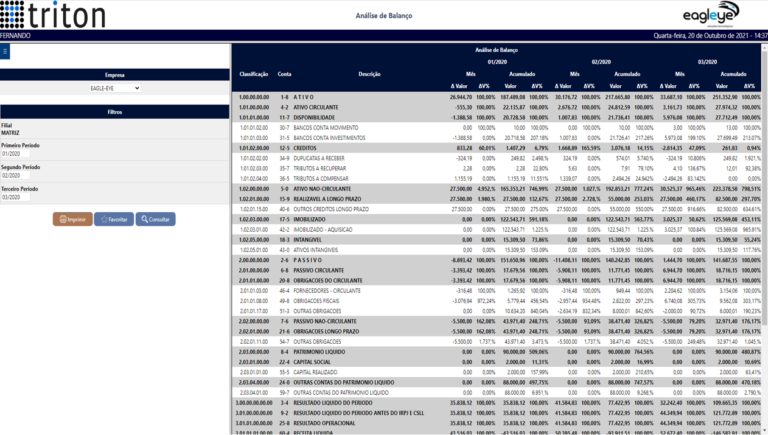Click the Filtros panel header
Viewport: 768px width, 435px height.
click(x=115, y=112)
